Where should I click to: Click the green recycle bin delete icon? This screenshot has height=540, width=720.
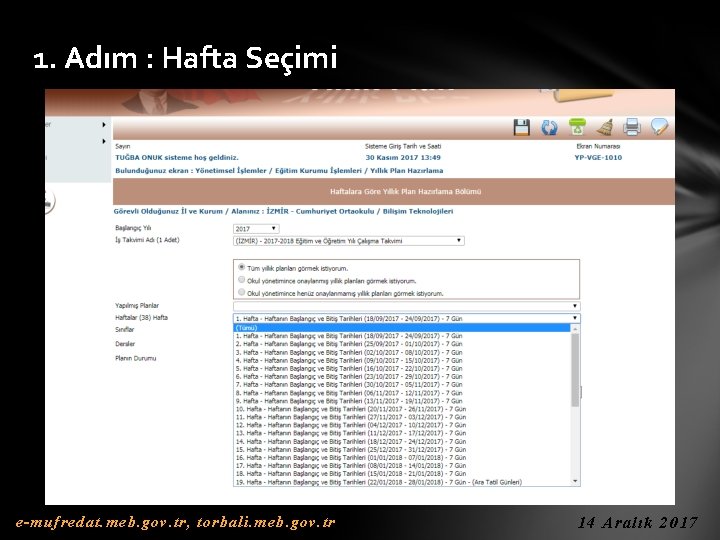click(x=577, y=127)
